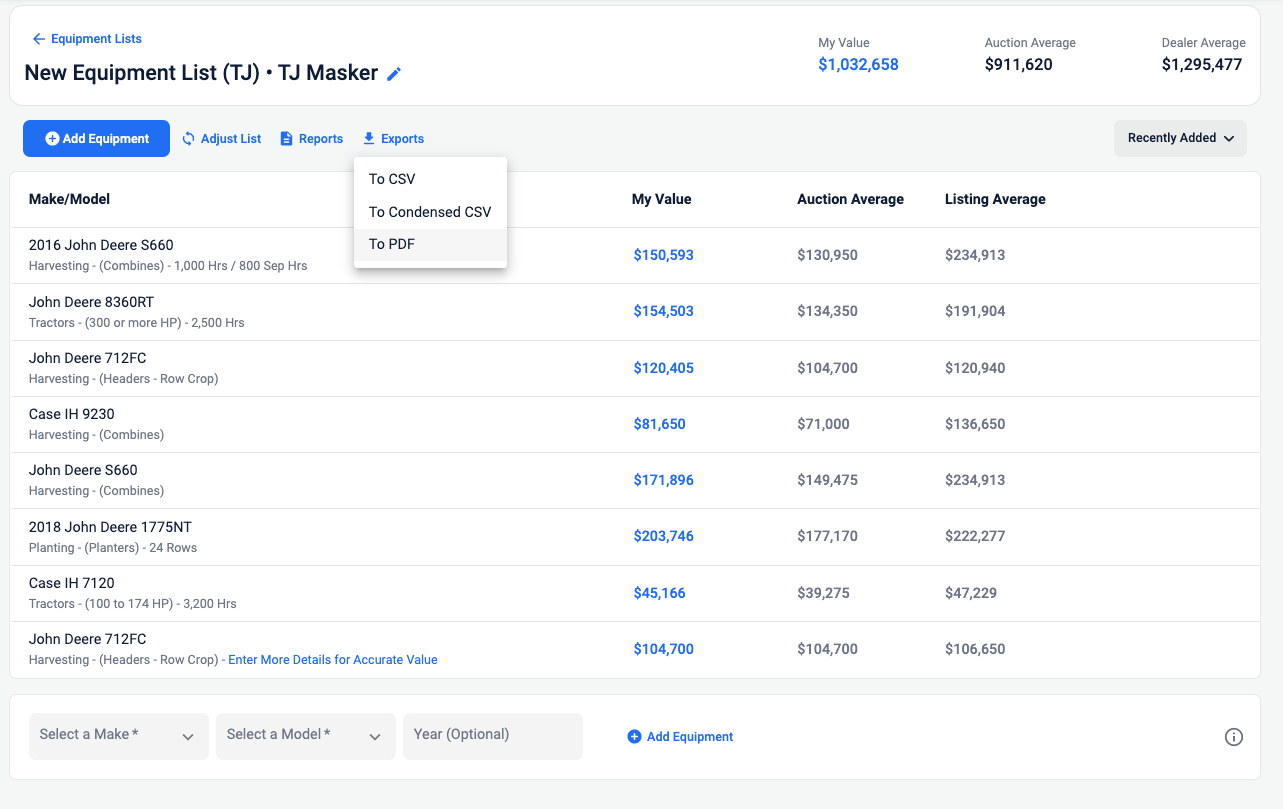The width and height of the screenshot is (1283, 809).
Task: Click My Value $203,746
Action: (x=663, y=536)
